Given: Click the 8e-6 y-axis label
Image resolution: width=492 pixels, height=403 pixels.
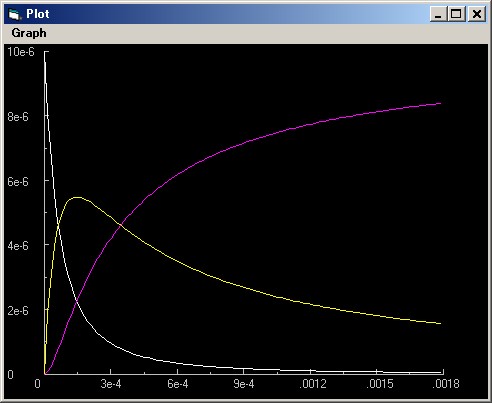Looking at the screenshot, I should click(x=18, y=117).
